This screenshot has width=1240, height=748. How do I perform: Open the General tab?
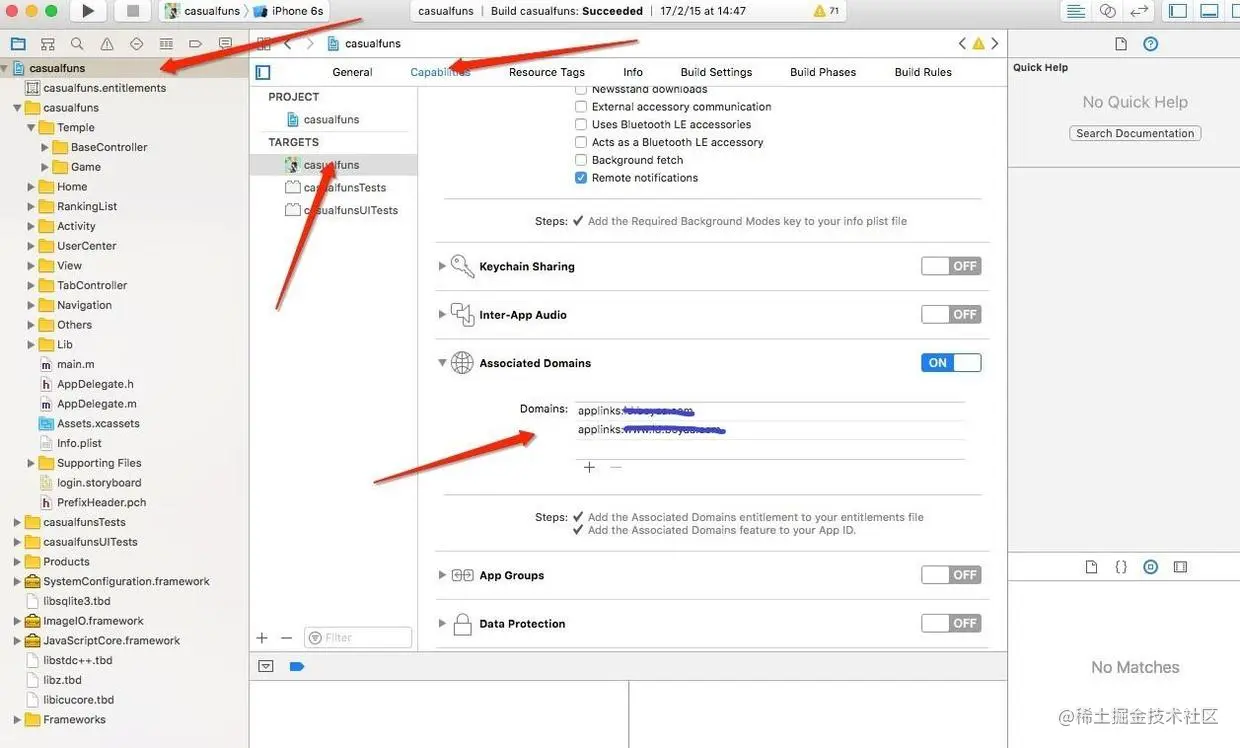coord(352,72)
